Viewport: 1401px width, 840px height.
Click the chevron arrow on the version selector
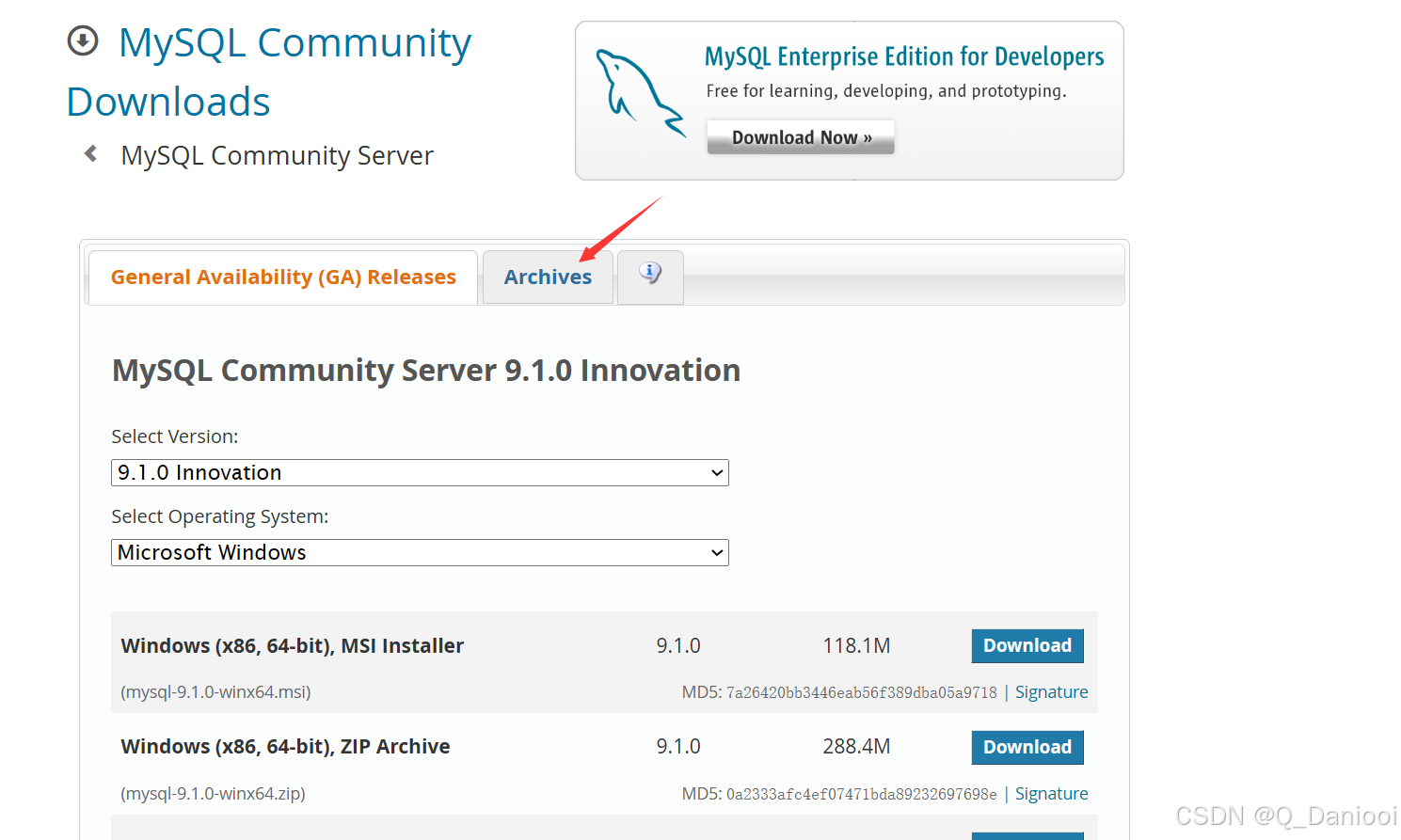click(717, 472)
